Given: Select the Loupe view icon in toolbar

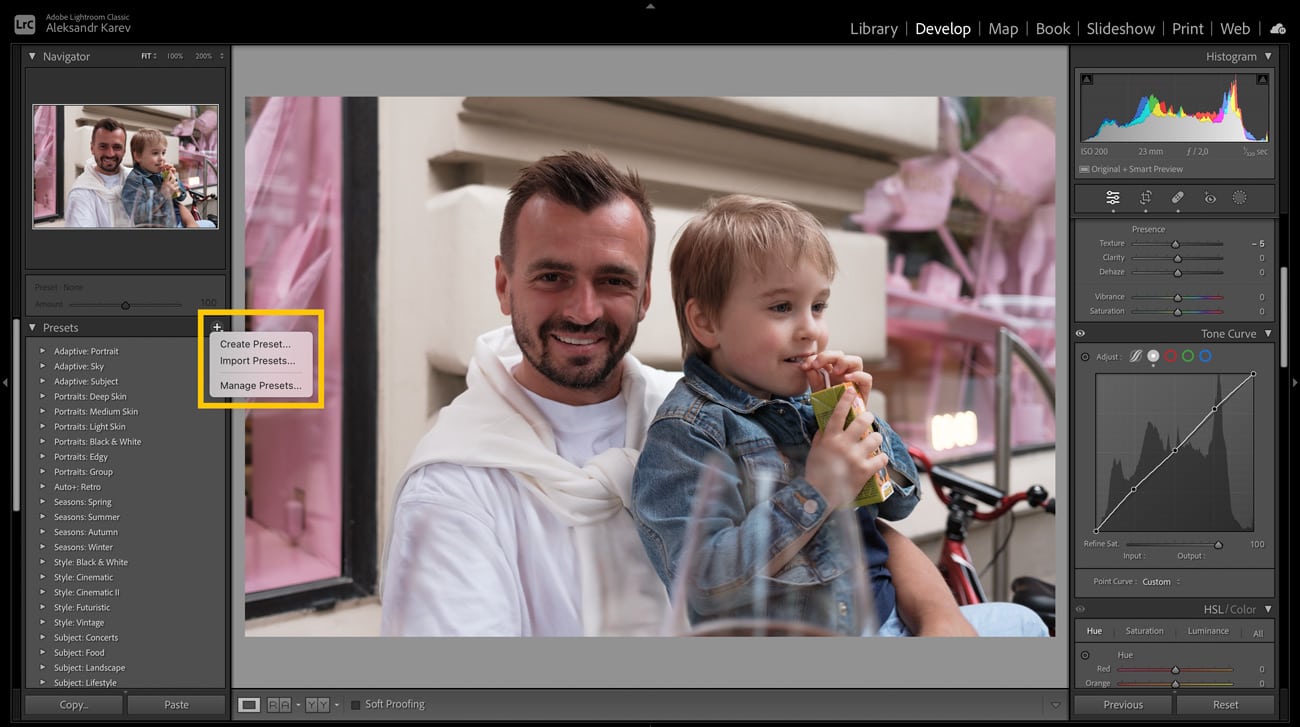Looking at the screenshot, I should tap(249, 705).
